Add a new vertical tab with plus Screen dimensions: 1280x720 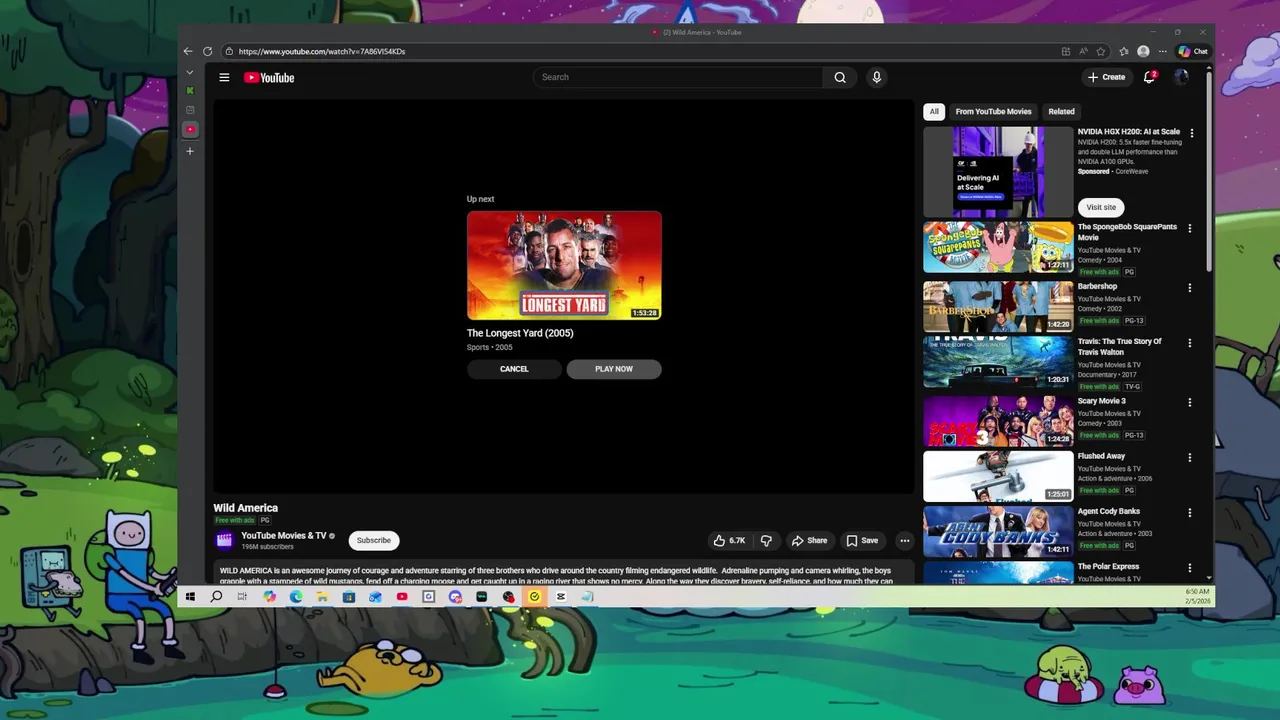point(190,151)
